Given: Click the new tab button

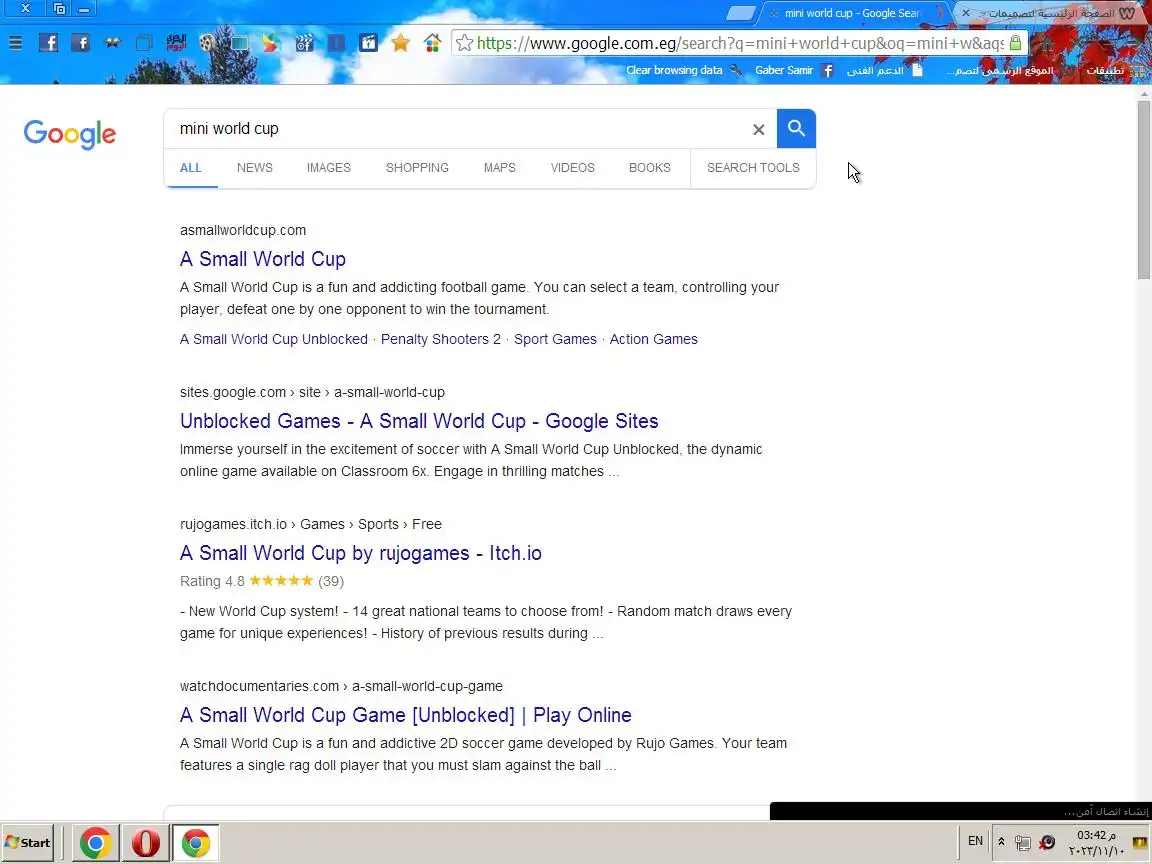Looking at the screenshot, I should [x=741, y=12].
